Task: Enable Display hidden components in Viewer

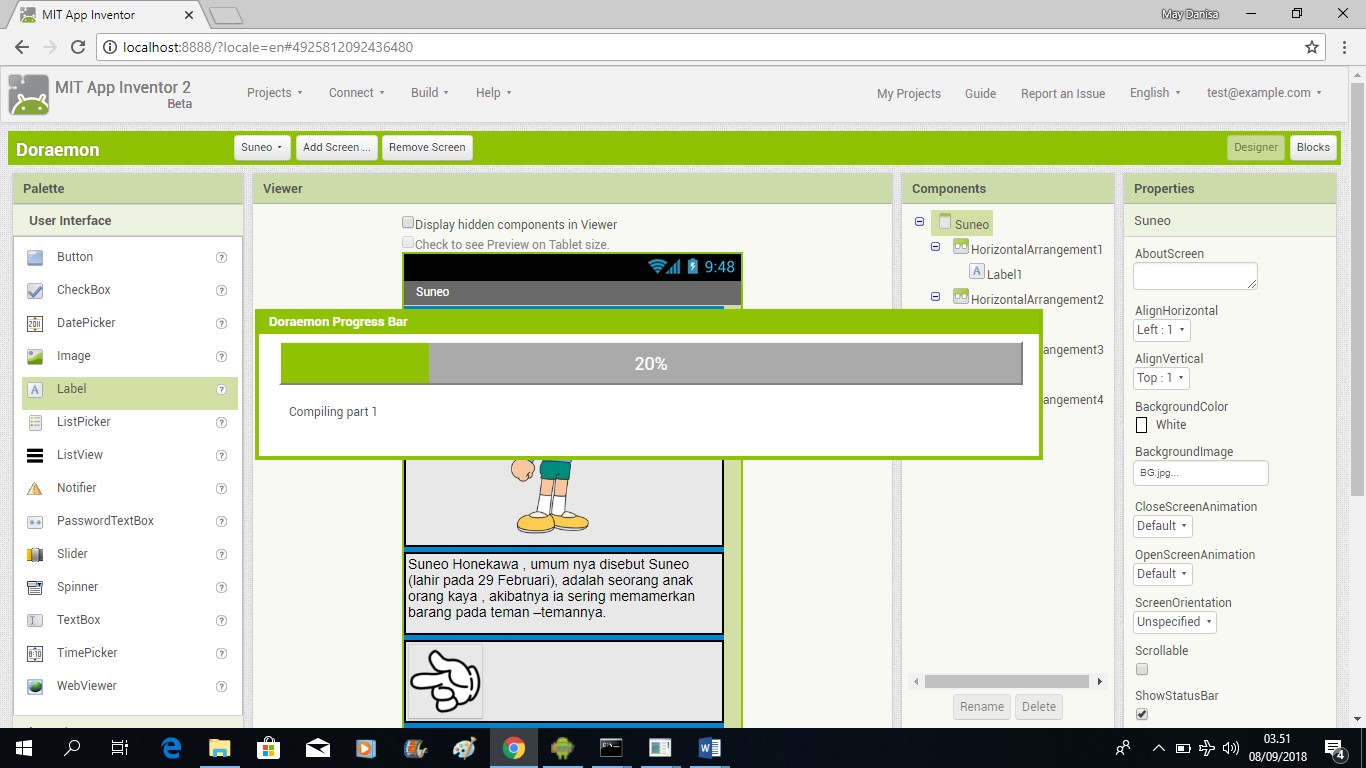Action: pyautogui.click(x=408, y=223)
